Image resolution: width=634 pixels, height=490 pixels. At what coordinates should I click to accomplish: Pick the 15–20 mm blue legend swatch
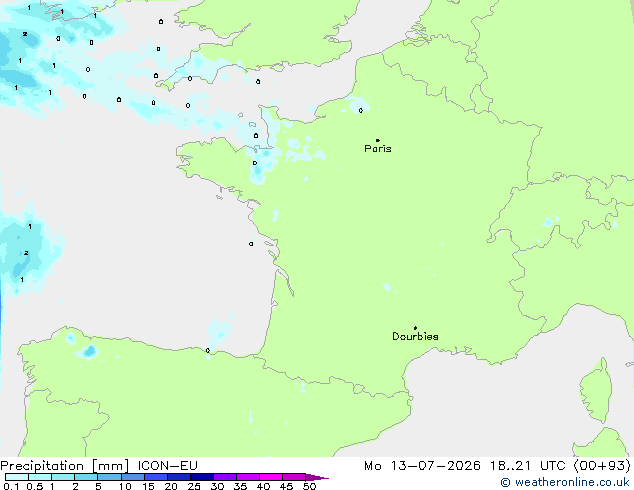156,477
